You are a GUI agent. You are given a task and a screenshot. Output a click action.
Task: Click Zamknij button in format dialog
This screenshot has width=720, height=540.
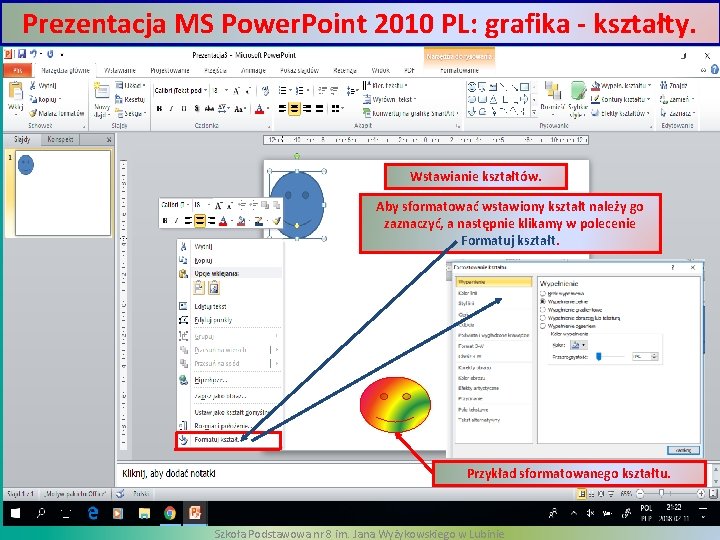(683, 450)
